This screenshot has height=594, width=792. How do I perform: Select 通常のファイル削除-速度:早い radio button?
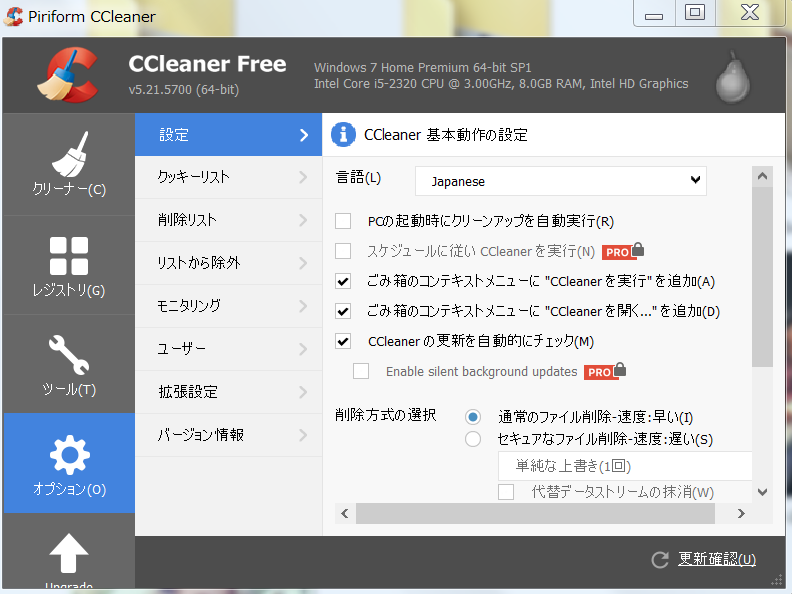coord(473,417)
